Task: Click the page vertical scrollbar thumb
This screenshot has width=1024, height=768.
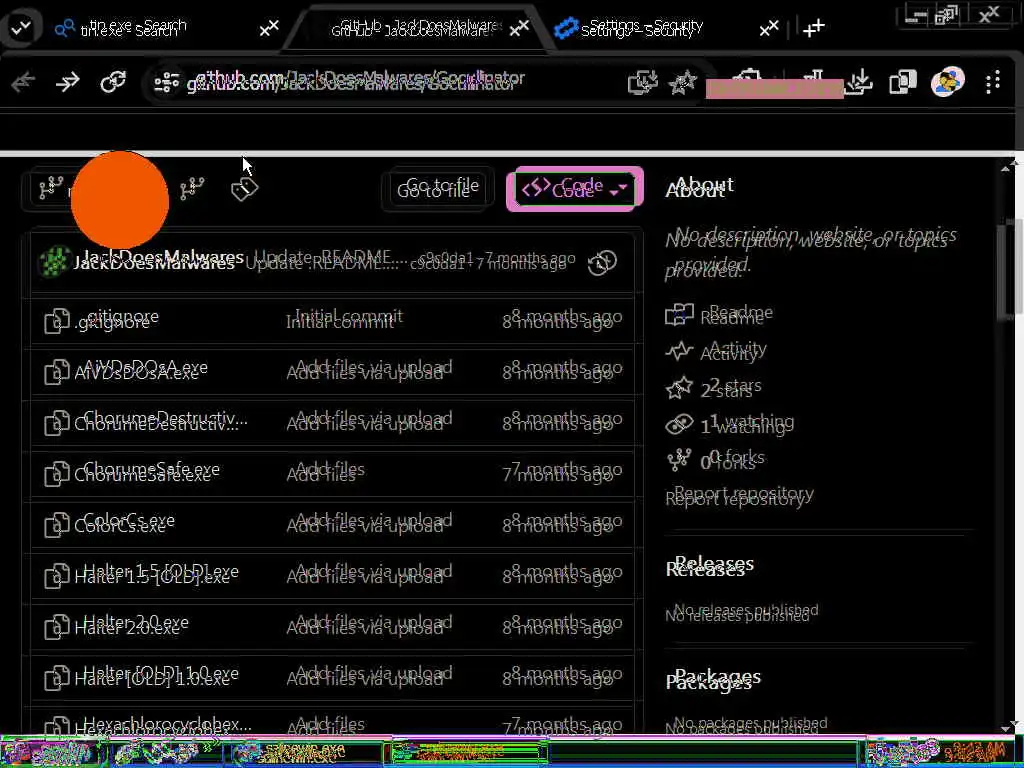Action: click(x=1010, y=268)
